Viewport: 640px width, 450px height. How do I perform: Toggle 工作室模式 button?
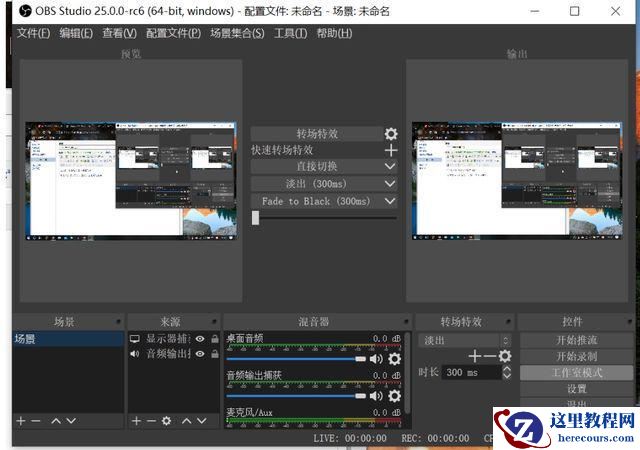click(x=577, y=373)
